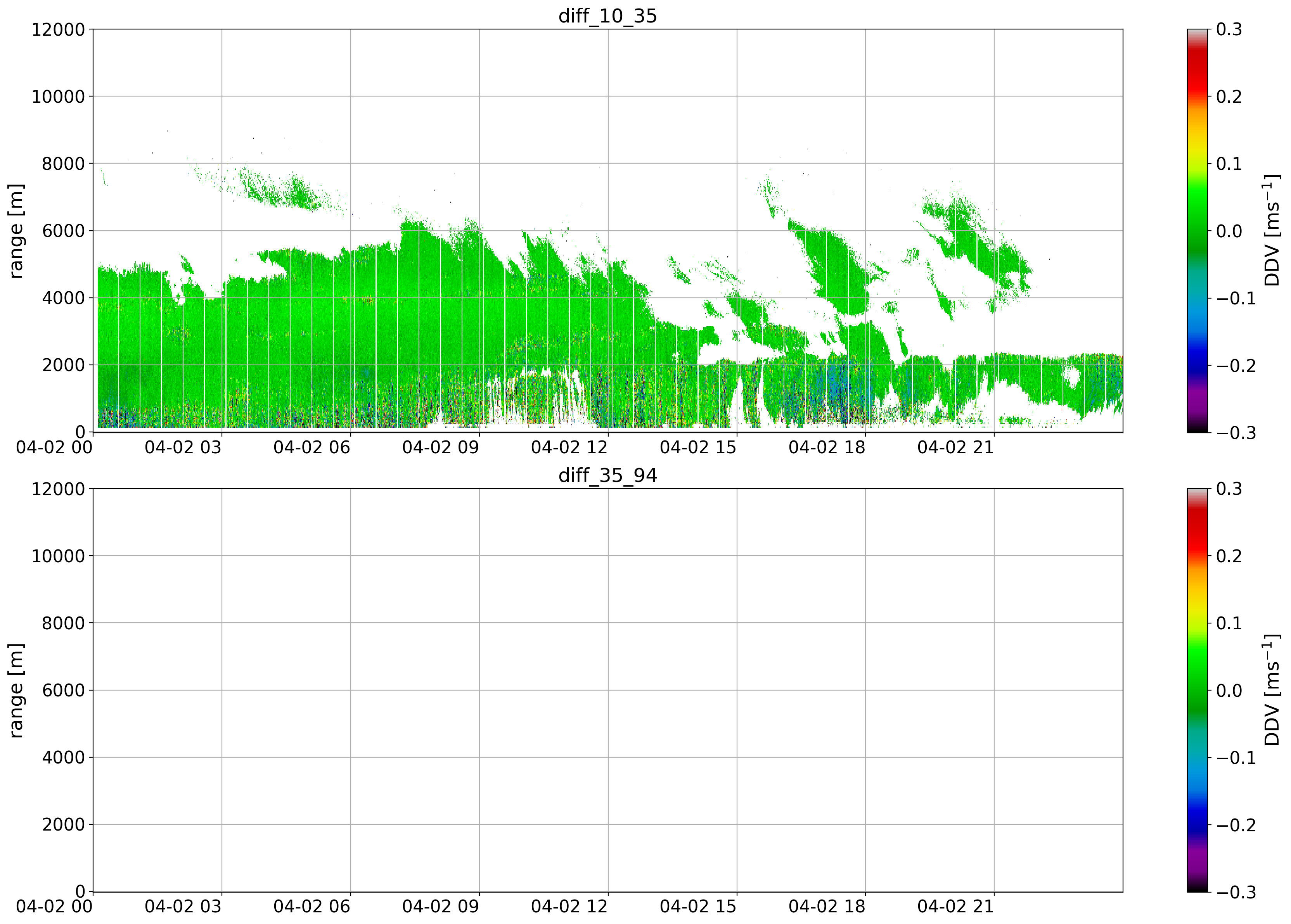
Task: Click the 0.2 tick on lower colorbar
Action: [1229, 556]
